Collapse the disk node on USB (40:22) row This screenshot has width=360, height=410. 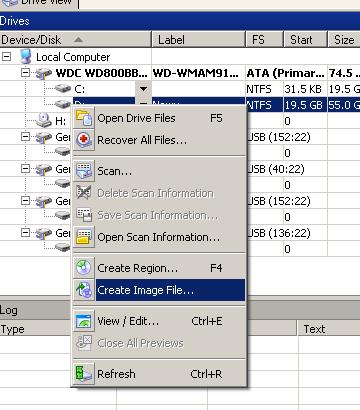click(x=25, y=169)
